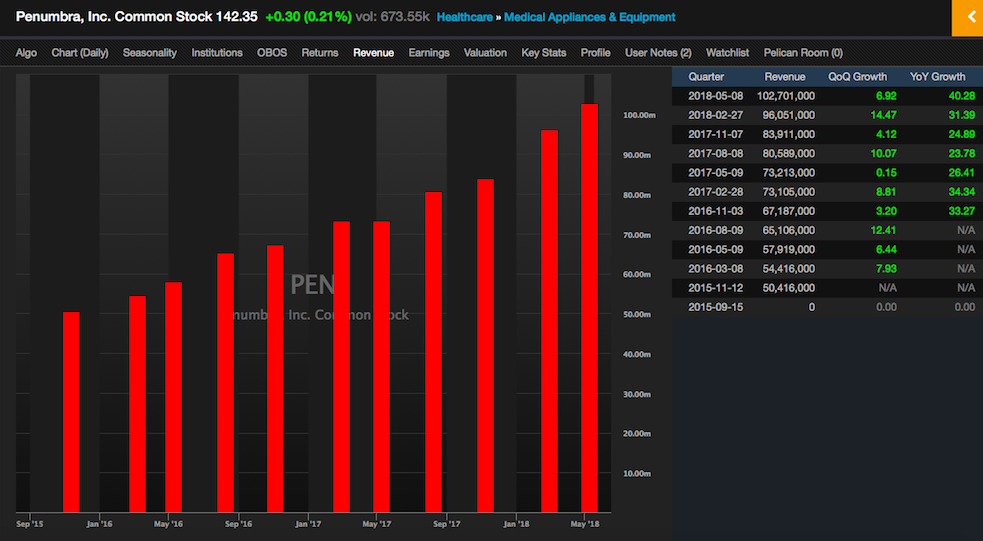Click the shortest red revenue bar
Image resolution: width=983 pixels, height=541 pixels.
pyautogui.click(x=71, y=412)
